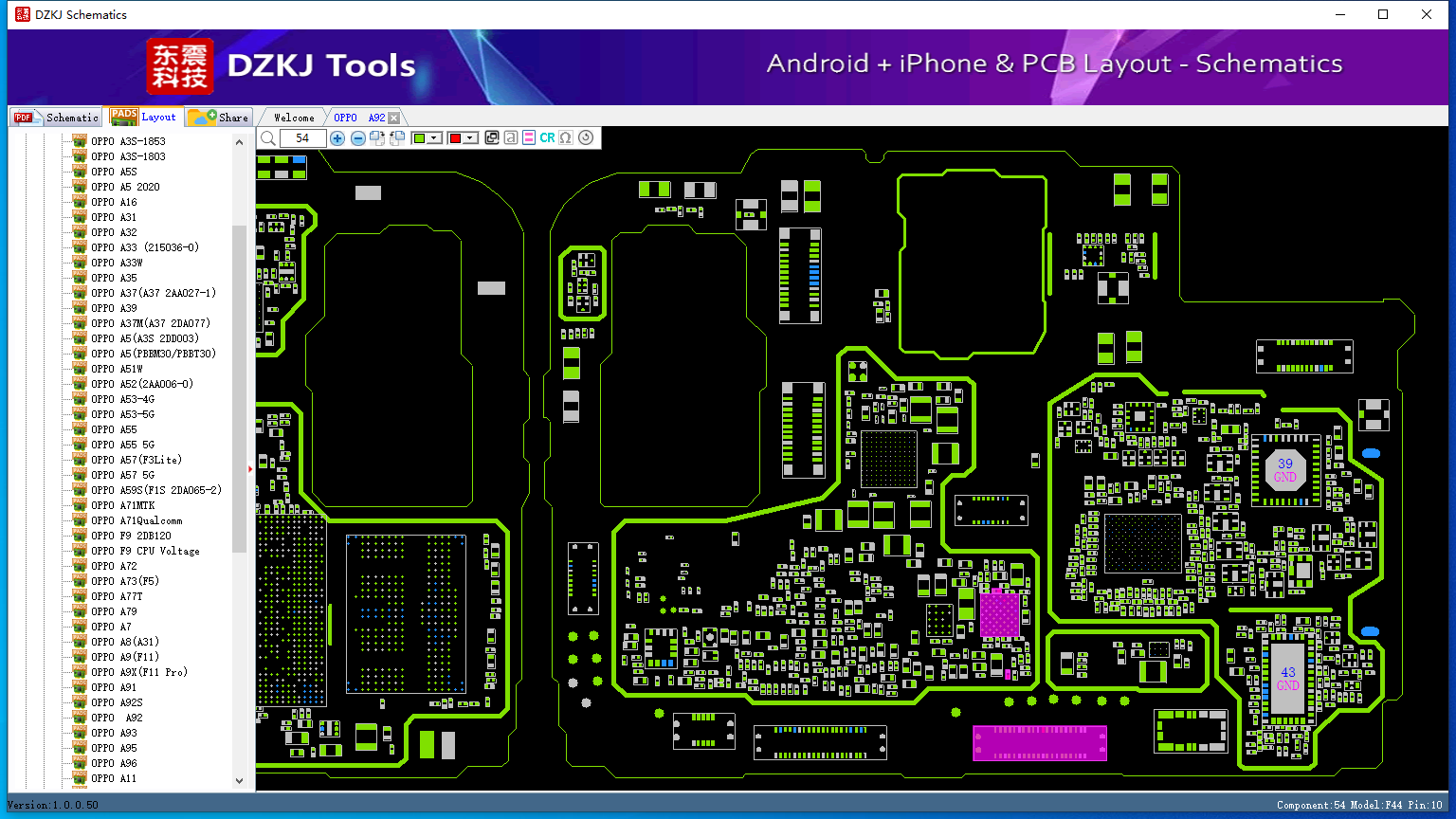The width and height of the screenshot is (1456, 819).
Task: Select the OPPO A92 document tab
Action: pos(359,118)
